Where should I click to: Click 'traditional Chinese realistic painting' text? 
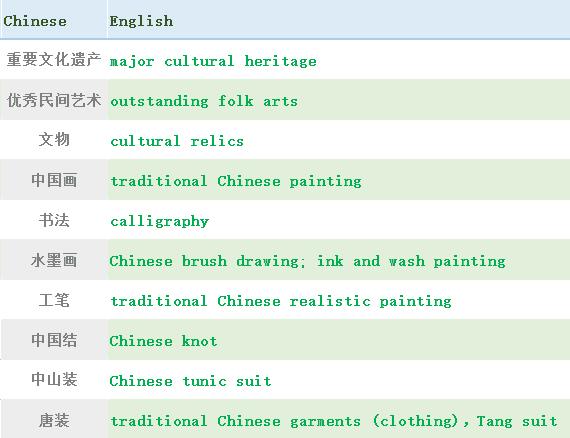click(281, 301)
